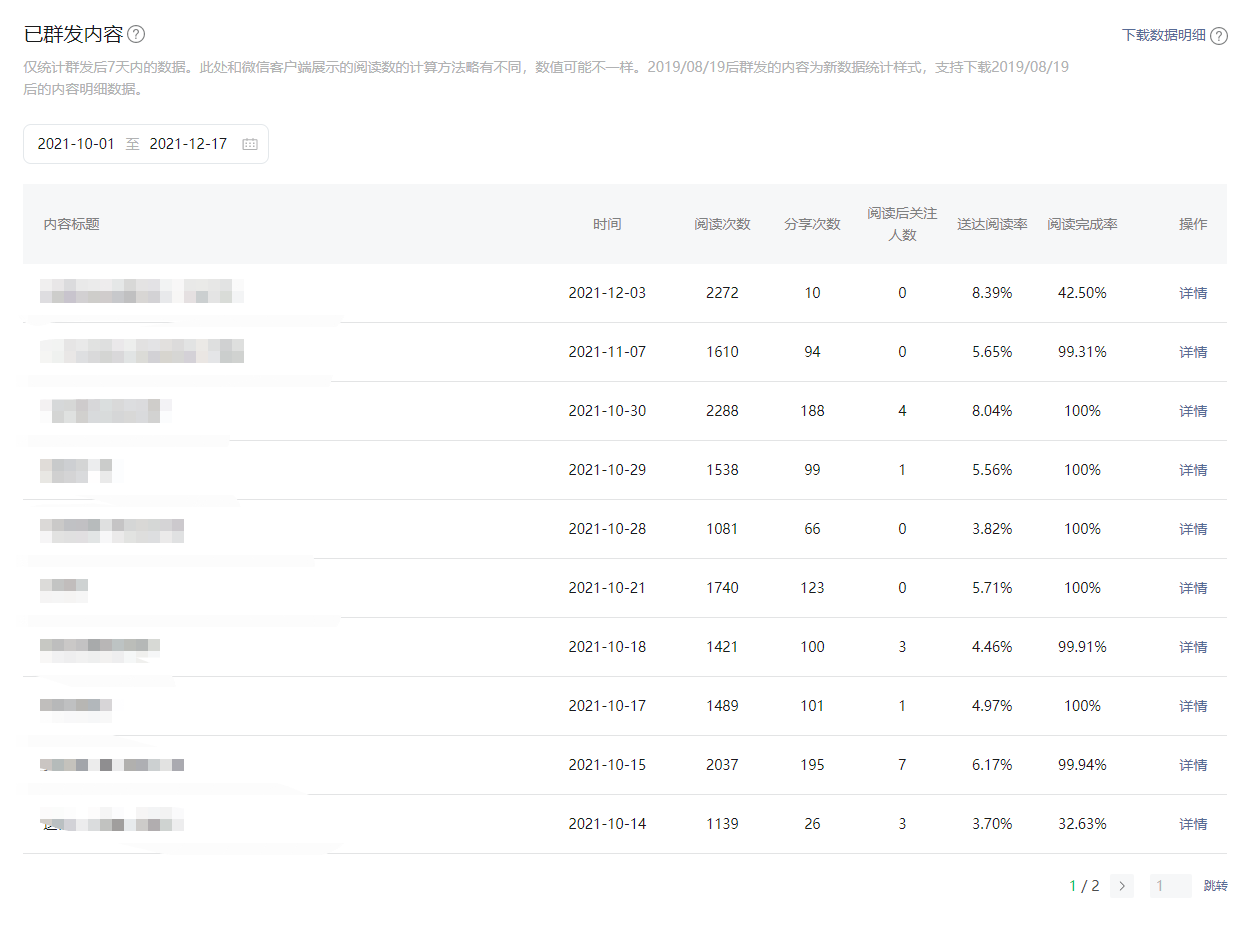View 详情 of the 2021-10-30 row

pos(1193,411)
